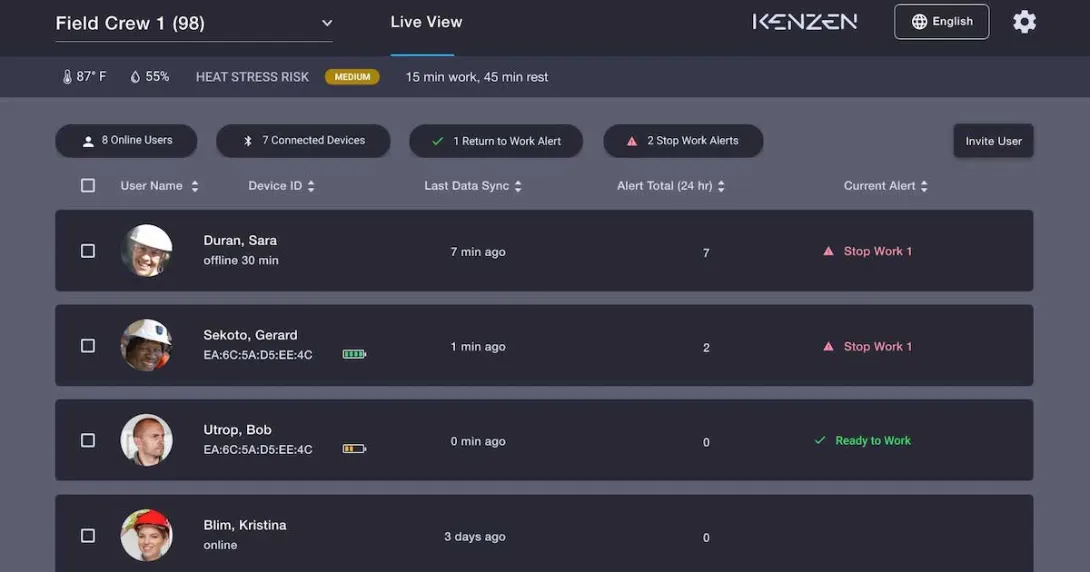The image size is (1090, 572).
Task: Click Sara Duran's Stop Work warning triangle
Action: pyautogui.click(x=828, y=252)
